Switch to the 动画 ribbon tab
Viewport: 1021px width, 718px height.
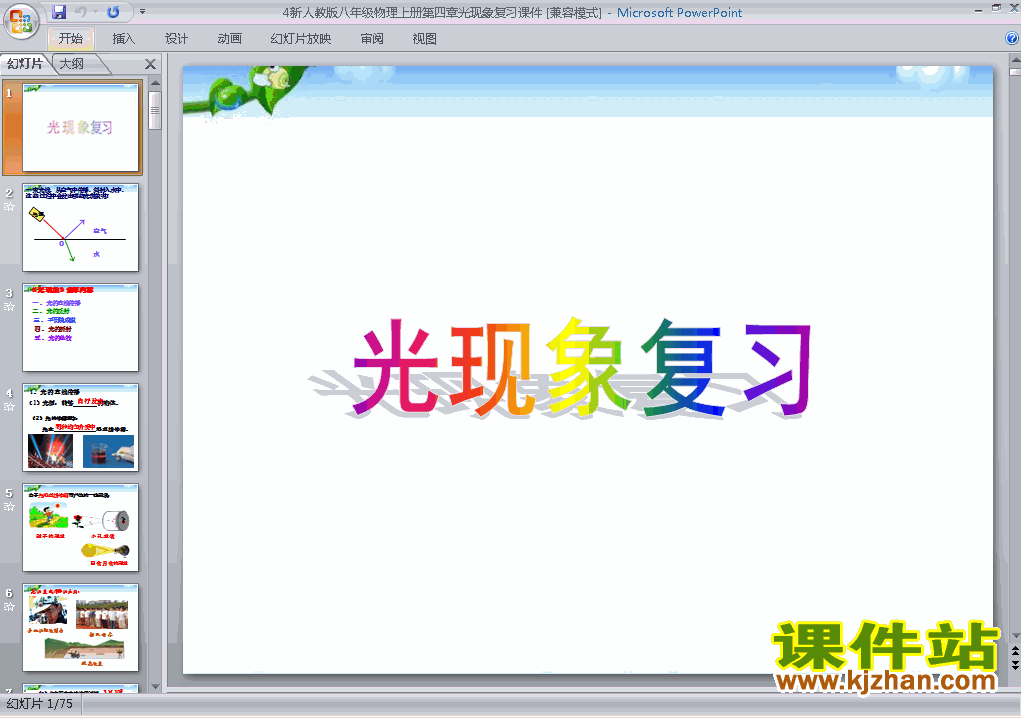229,38
